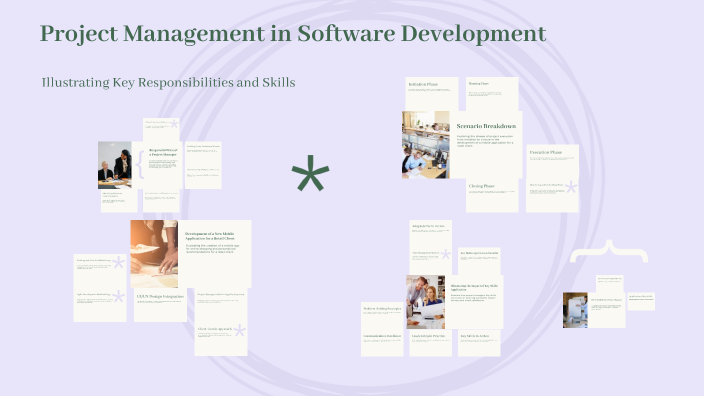704x396 pixels.
Task: Open the "Initiation Phase" slide card
Action: 432,94
